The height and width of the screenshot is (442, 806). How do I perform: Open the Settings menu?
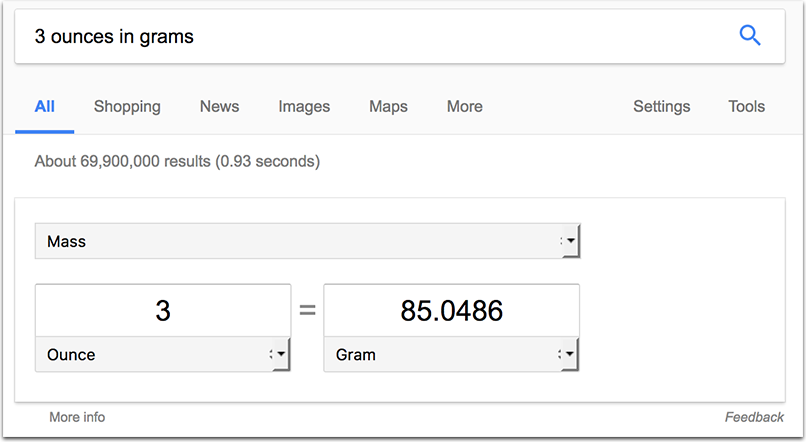(662, 106)
